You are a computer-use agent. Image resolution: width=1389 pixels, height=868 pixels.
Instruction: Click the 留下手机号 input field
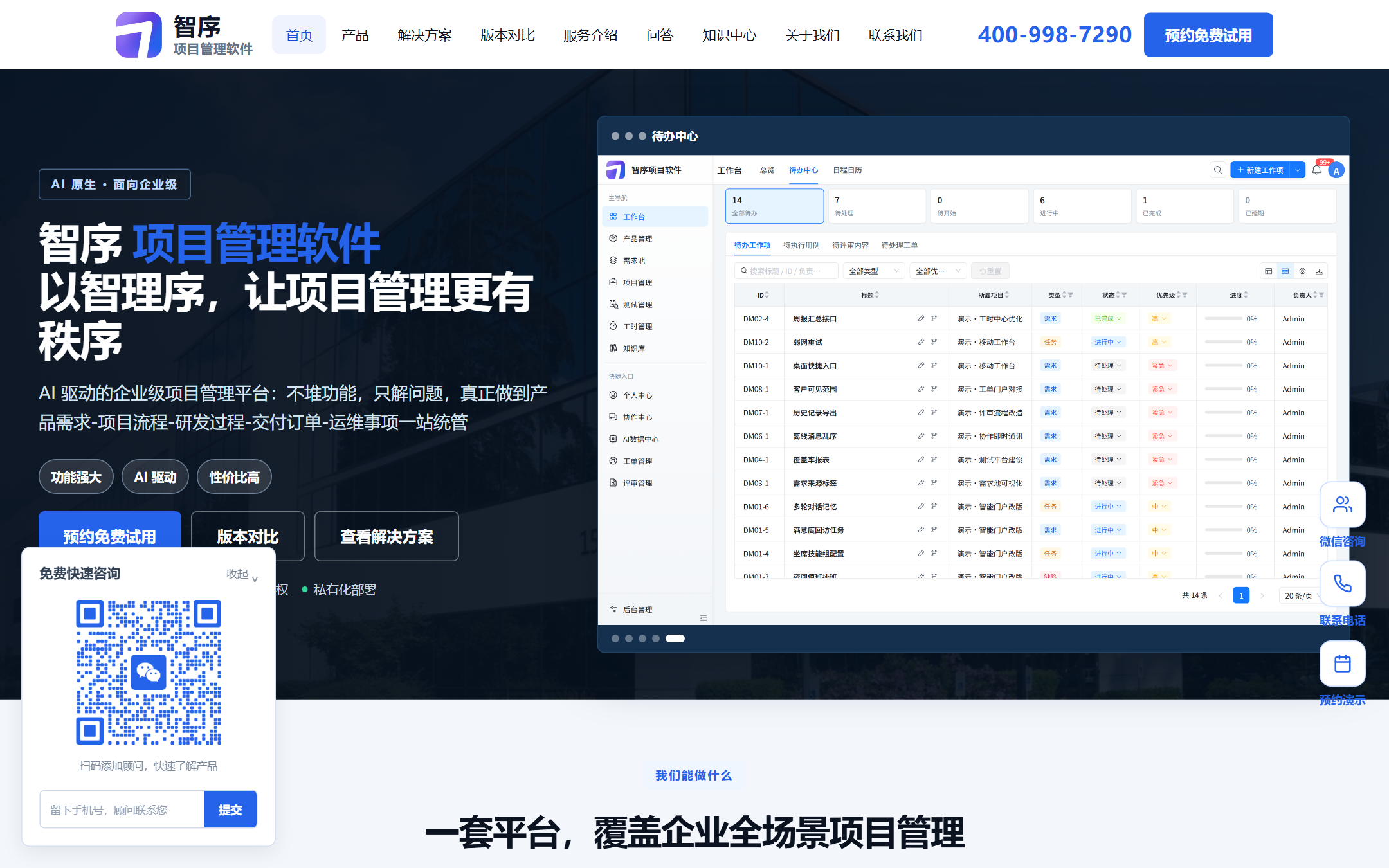coord(122,809)
